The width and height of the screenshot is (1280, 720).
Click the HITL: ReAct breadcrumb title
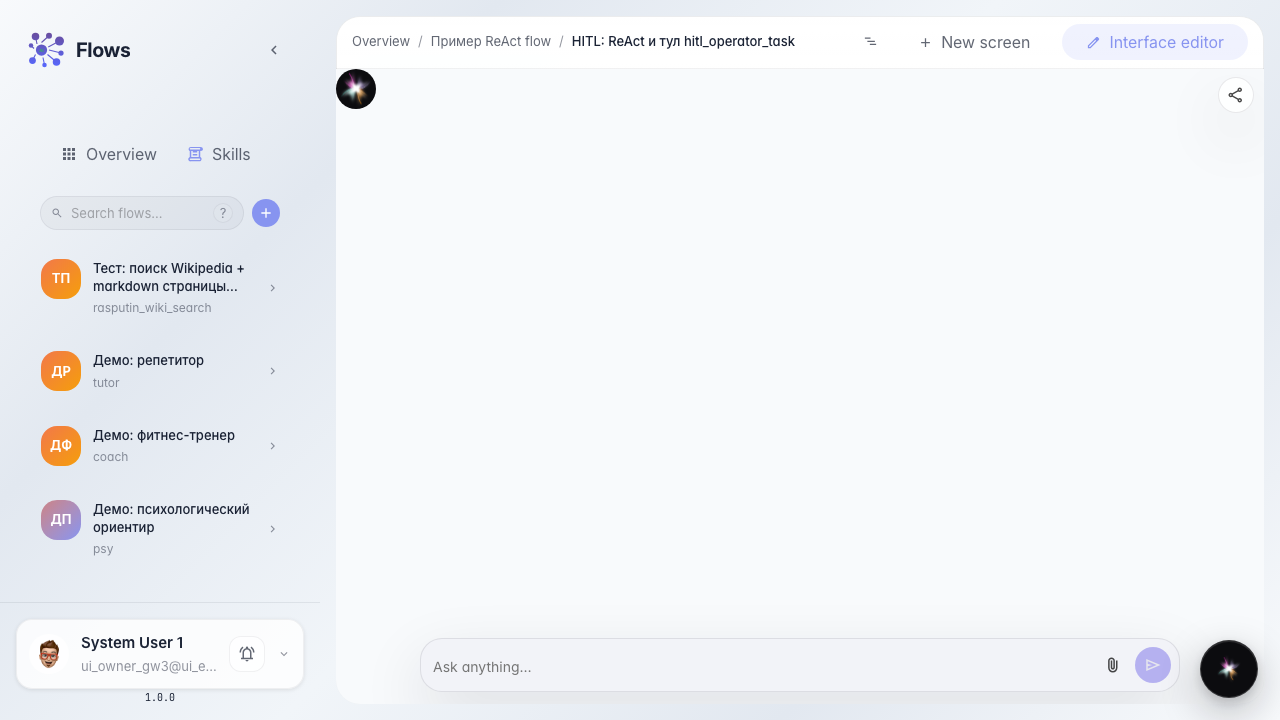(x=683, y=42)
